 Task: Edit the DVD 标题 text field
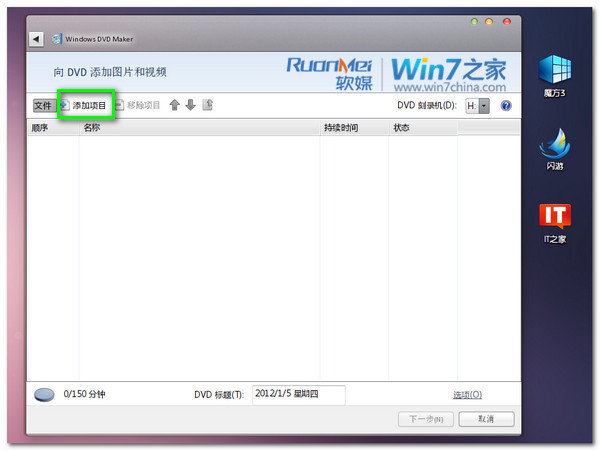click(x=298, y=394)
